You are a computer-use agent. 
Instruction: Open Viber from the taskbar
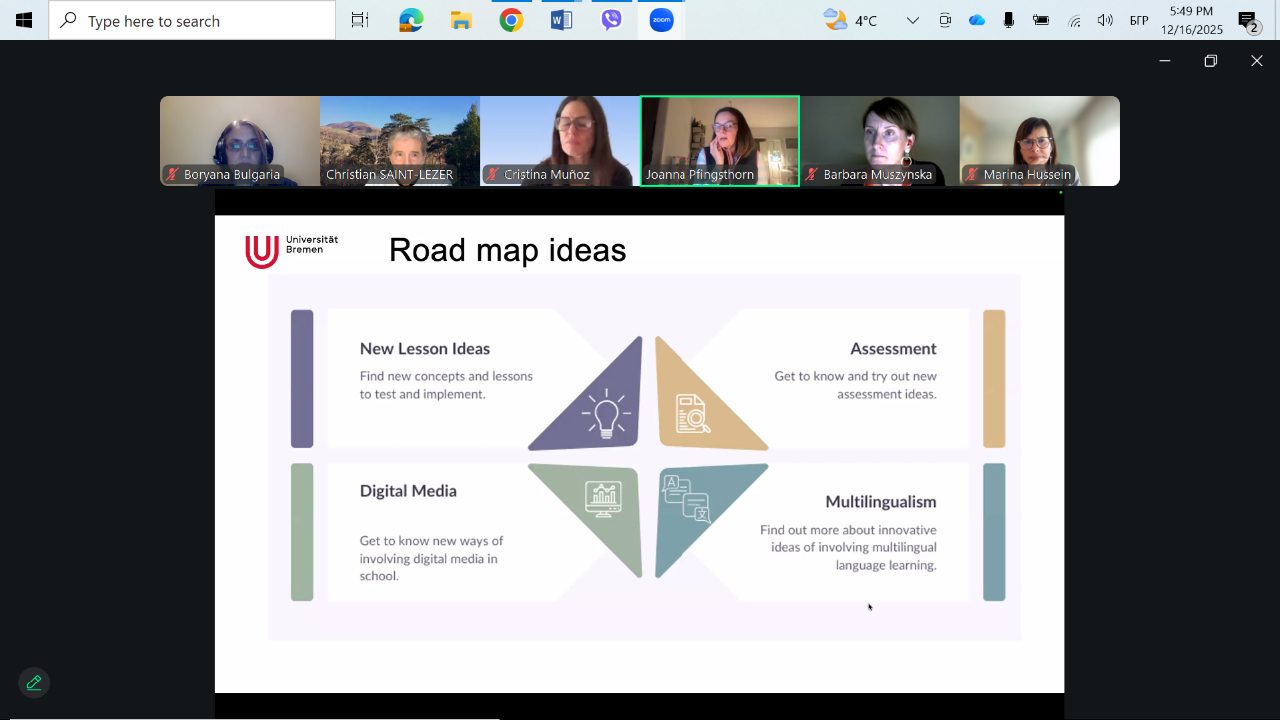611,20
